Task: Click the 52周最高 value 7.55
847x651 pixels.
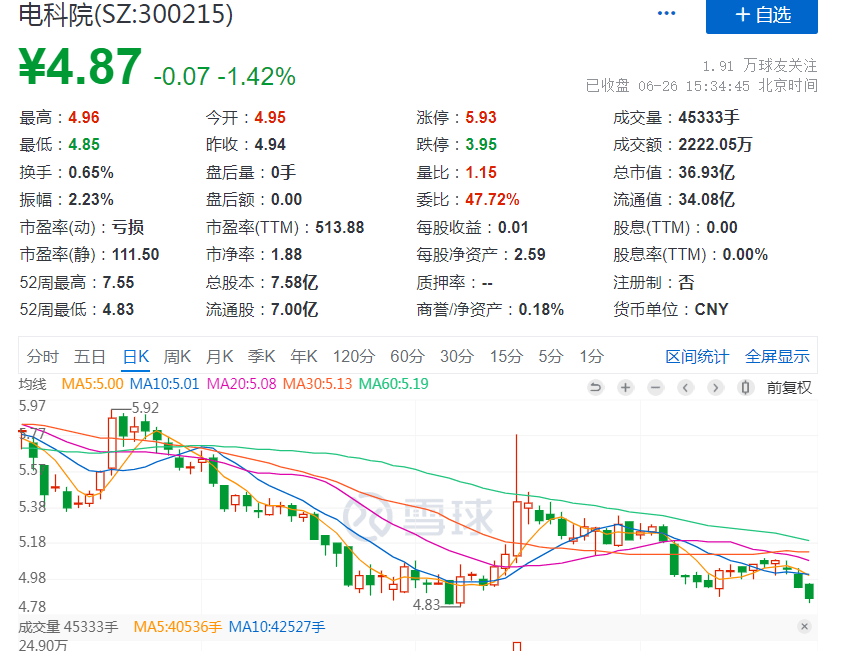Action: 118,283
